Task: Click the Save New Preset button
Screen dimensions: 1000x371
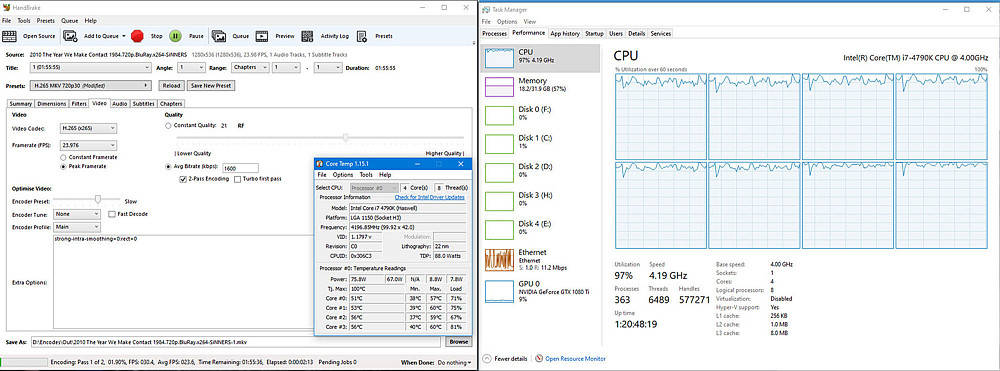Action: (211, 85)
